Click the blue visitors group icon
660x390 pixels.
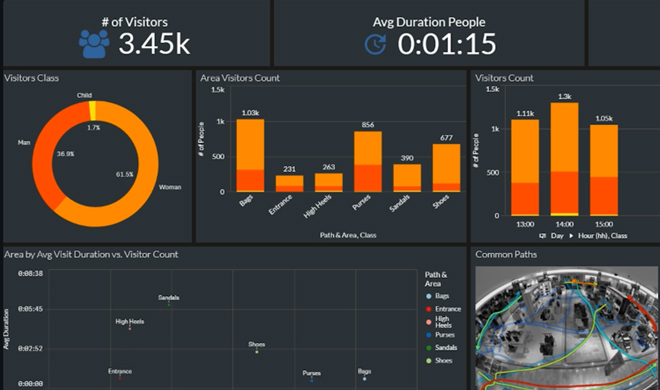coord(94,44)
